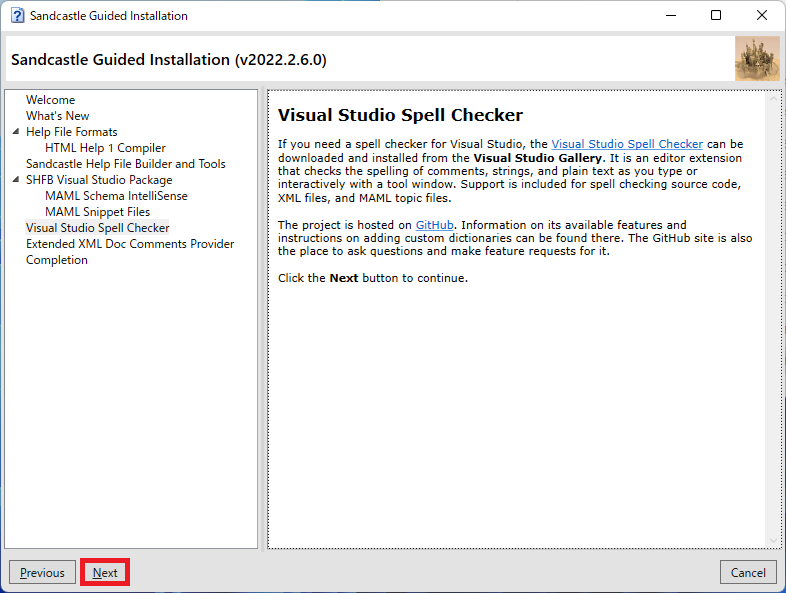Open the Visual Studio Spell Checker link
The height and width of the screenshot is (593, 786).
point(627,144)
